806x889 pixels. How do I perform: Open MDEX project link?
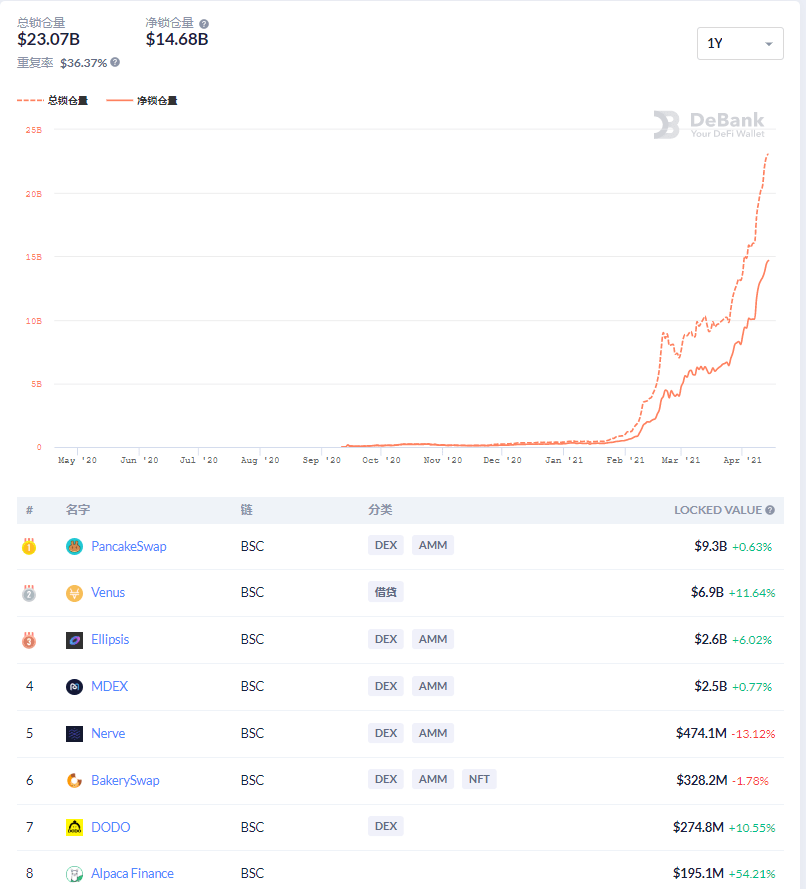pyautogui.click(x=109, y=687)
